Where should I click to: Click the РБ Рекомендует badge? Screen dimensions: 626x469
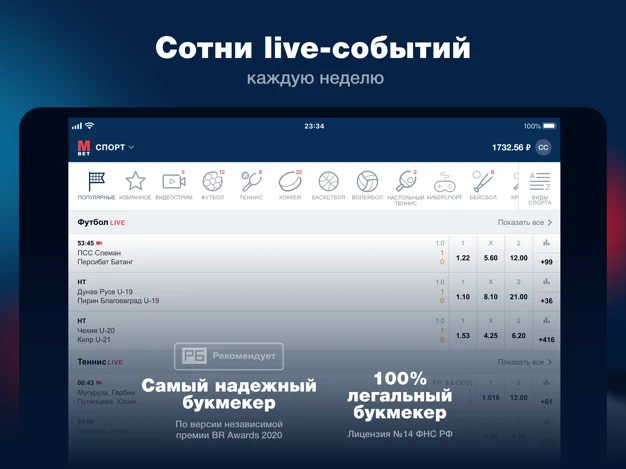229,356
